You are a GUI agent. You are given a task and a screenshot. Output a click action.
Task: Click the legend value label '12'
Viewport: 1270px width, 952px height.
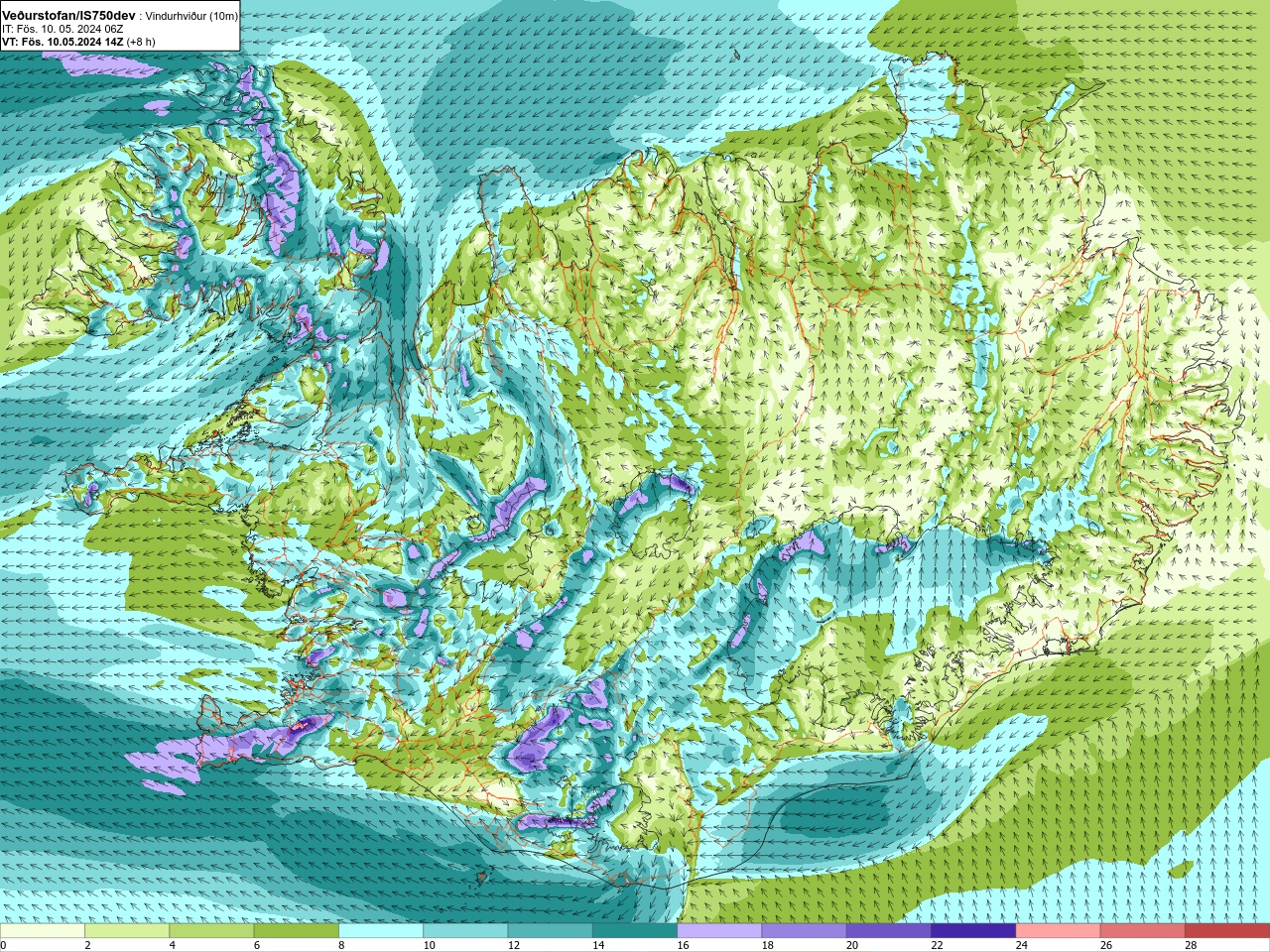tap(514, 945)
